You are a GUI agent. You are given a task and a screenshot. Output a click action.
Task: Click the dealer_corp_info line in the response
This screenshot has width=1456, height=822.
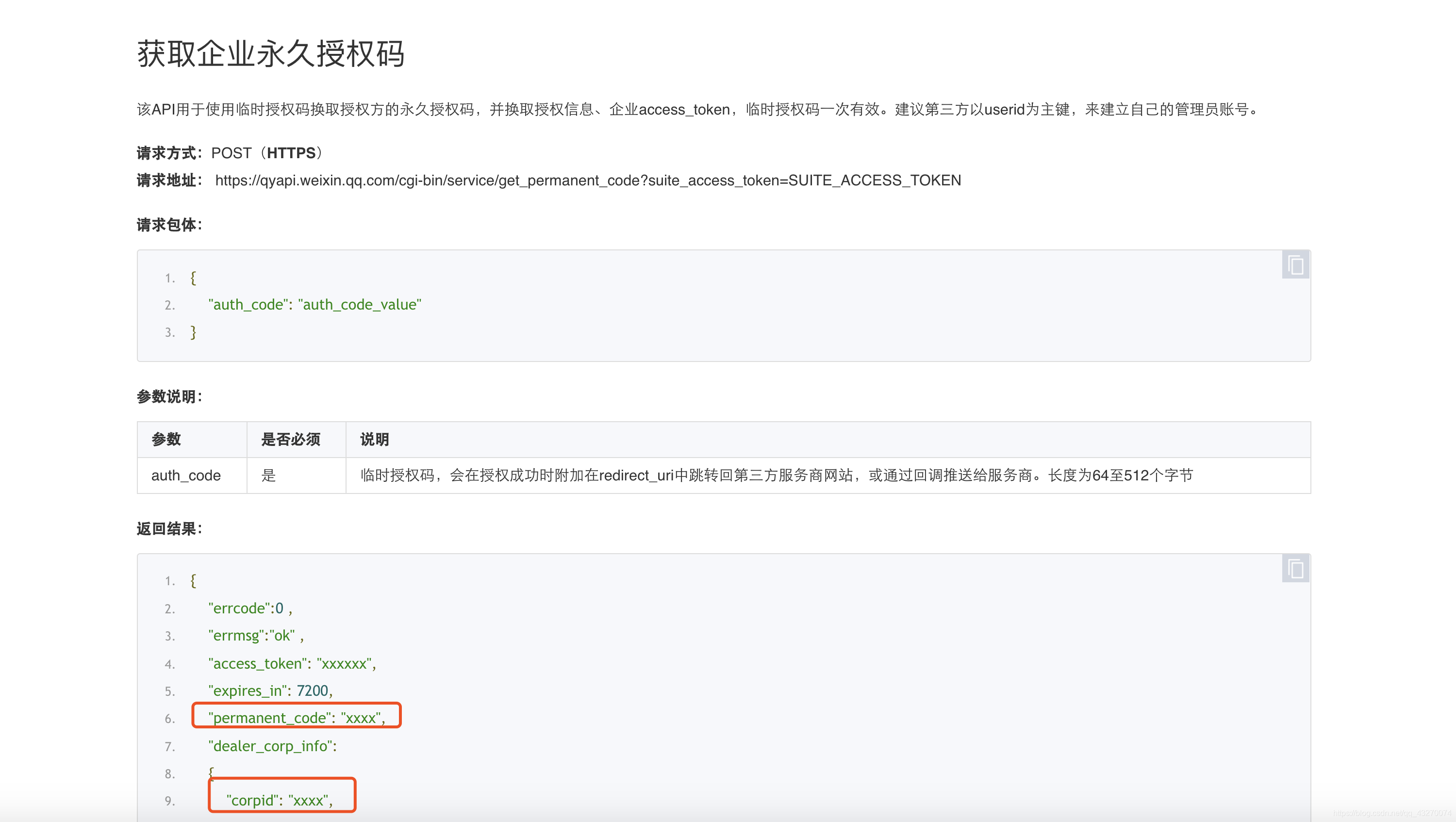tap(272, 745)
